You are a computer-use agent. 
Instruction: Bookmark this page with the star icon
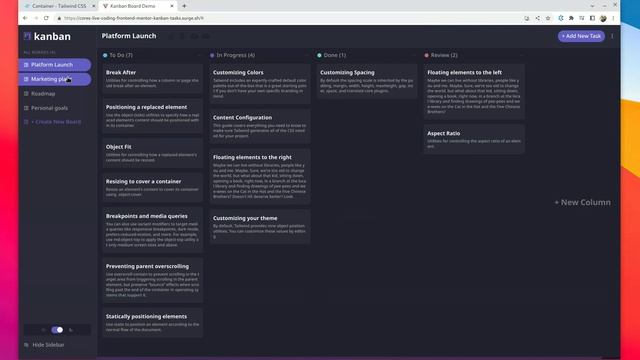click(x=548, y=18)
